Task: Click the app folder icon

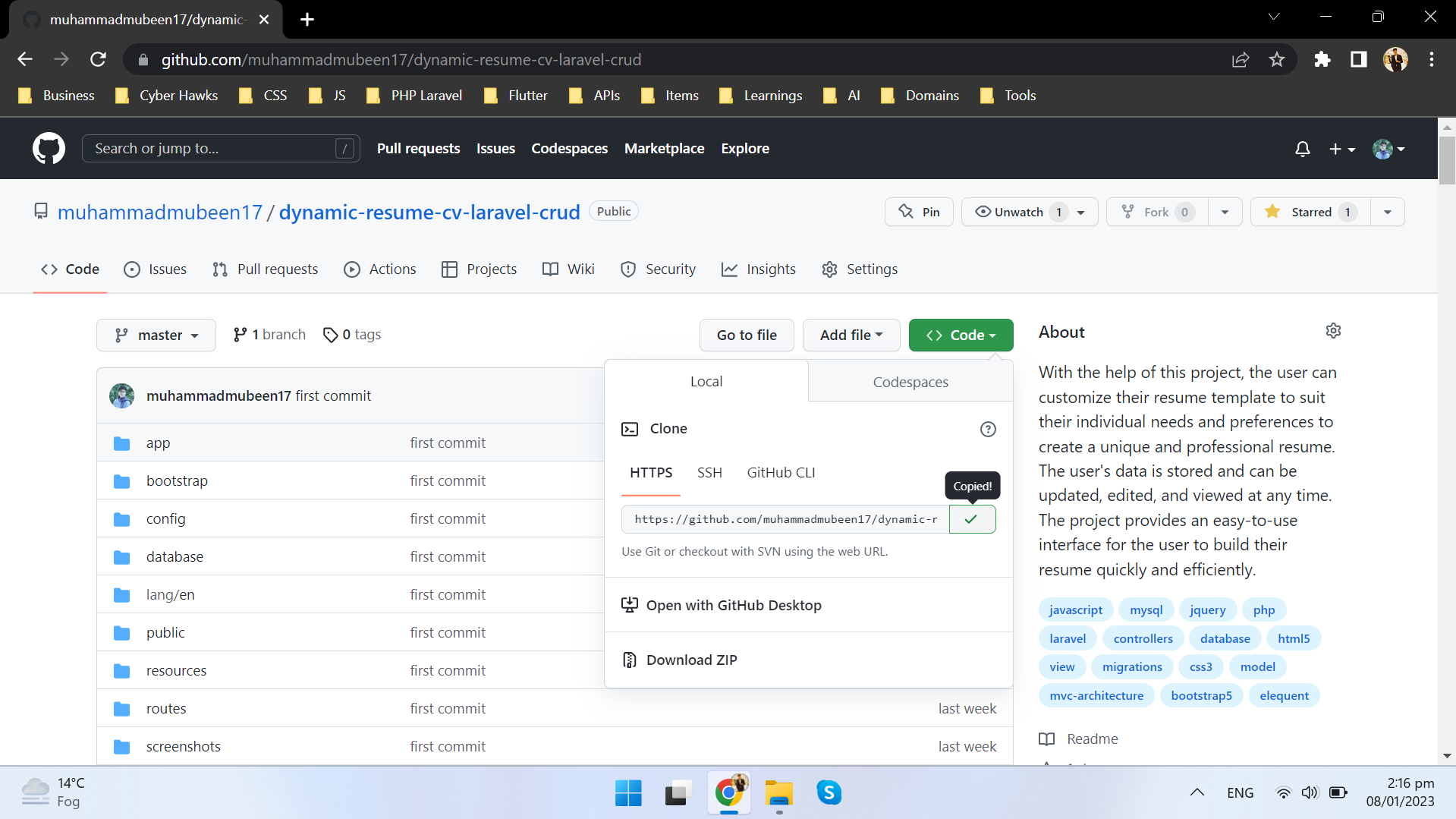Action: (121, 443)
